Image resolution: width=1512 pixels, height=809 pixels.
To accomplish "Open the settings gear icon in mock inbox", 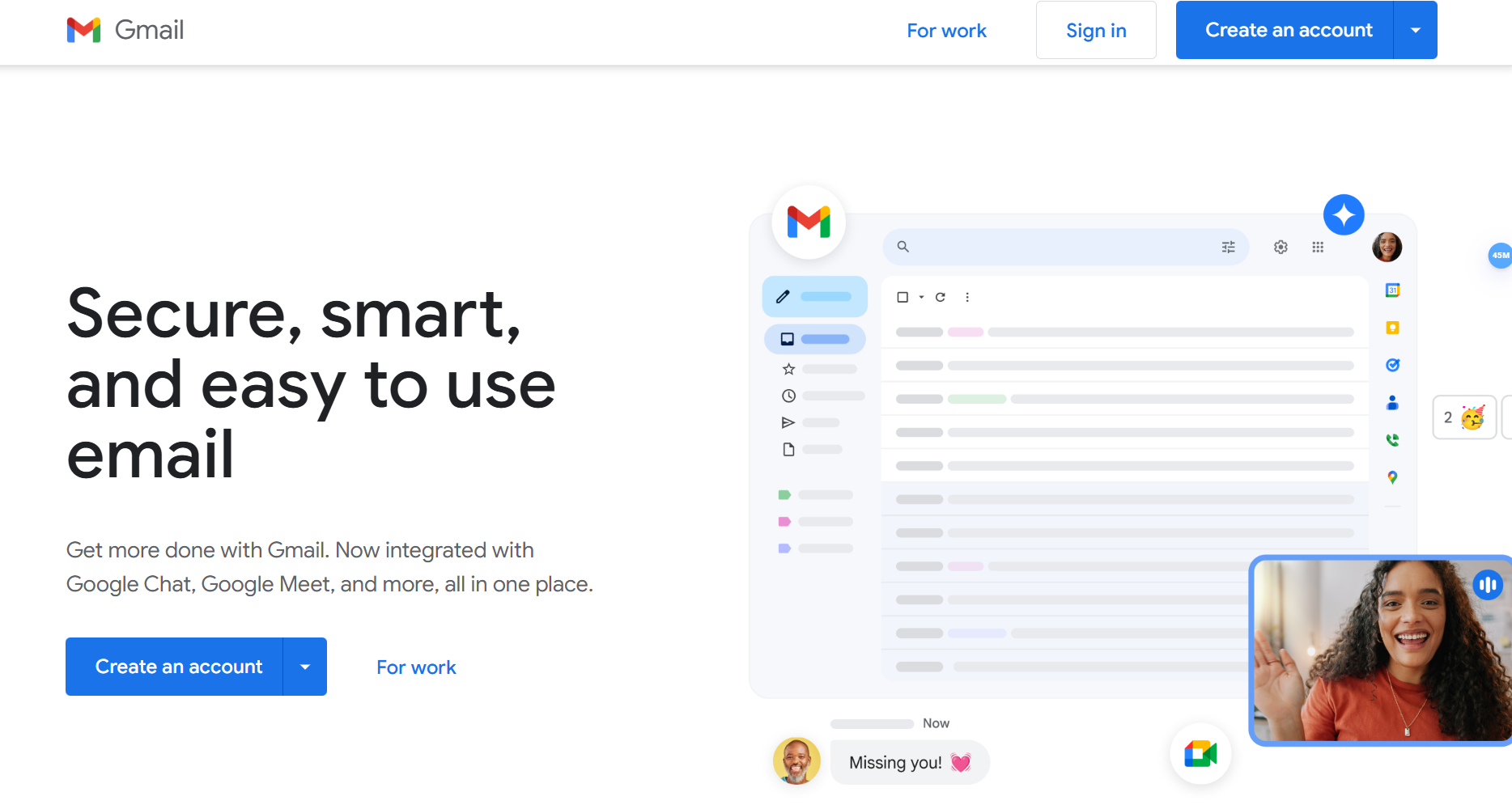I will [1281, 247].
